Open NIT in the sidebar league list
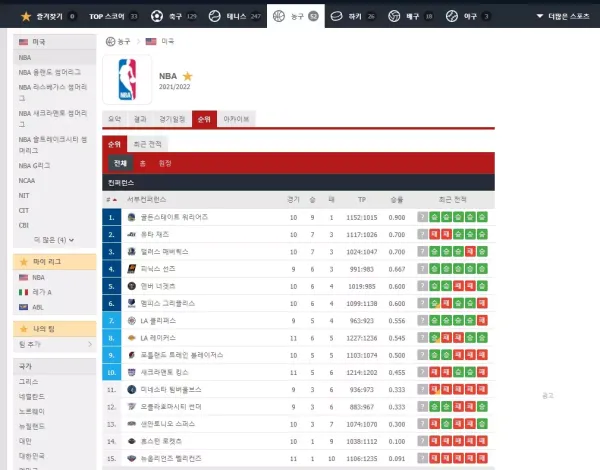 (x=24, y=195)
